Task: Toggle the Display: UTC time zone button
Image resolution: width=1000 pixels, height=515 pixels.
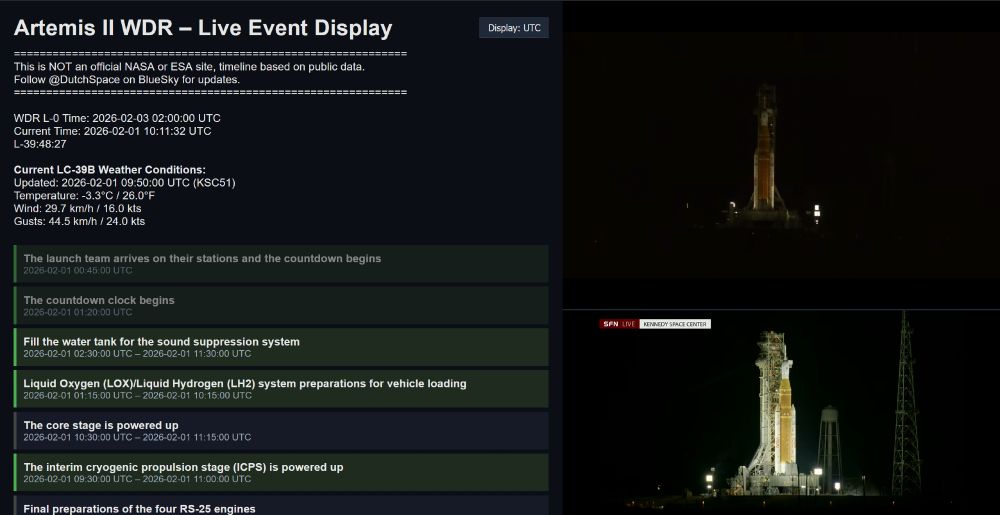Action: click(x=514, y=28)
